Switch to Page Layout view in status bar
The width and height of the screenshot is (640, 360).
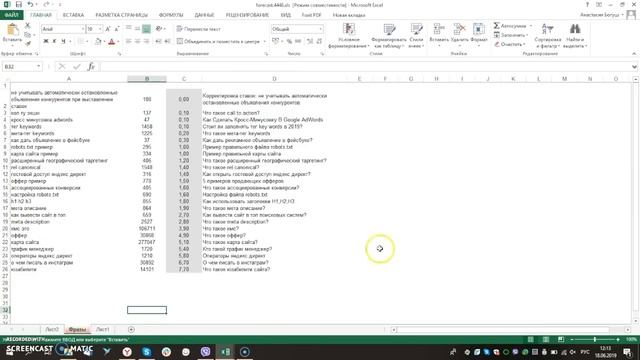click(x=546, y=339)
